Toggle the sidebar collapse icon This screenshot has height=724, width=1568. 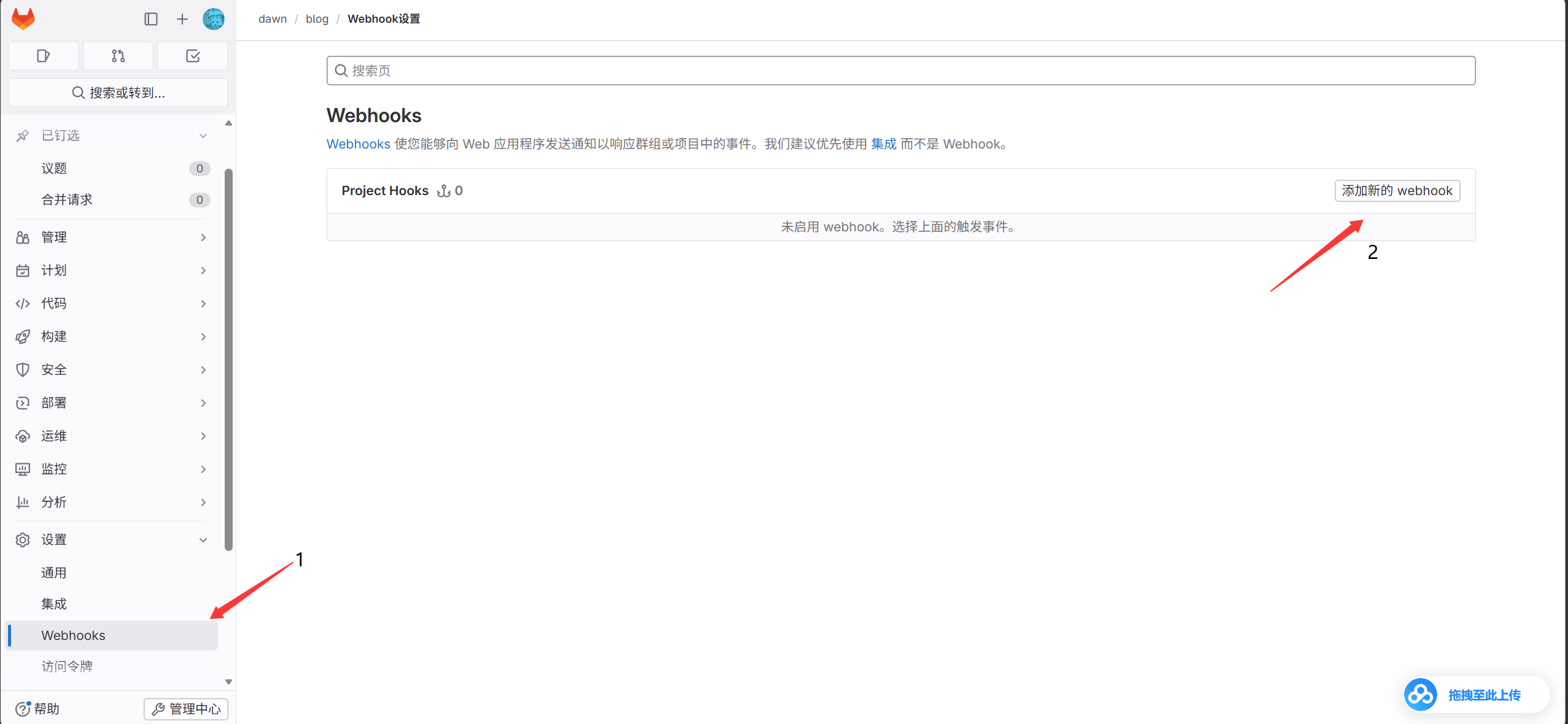pyautogui.click(x=151, y=19)
